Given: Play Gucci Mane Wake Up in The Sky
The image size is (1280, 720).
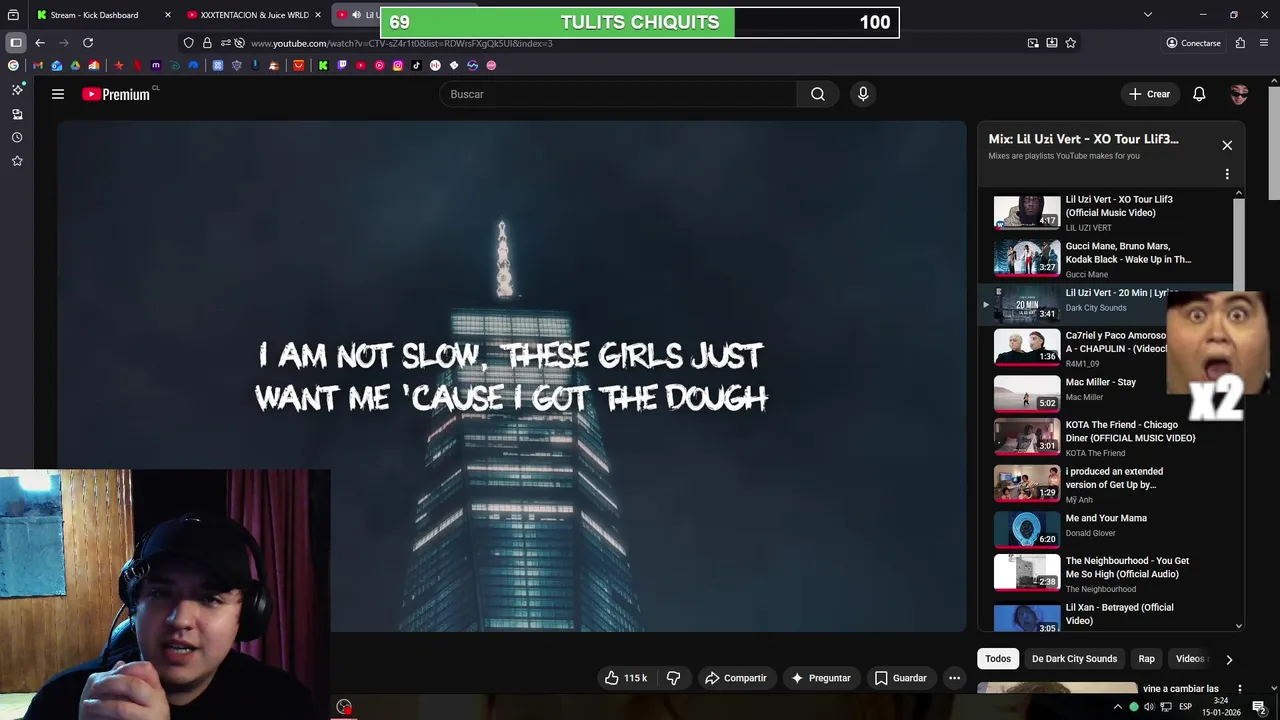Looking at the screenshot, I should pyautogui.click(x=1027, y=257).
